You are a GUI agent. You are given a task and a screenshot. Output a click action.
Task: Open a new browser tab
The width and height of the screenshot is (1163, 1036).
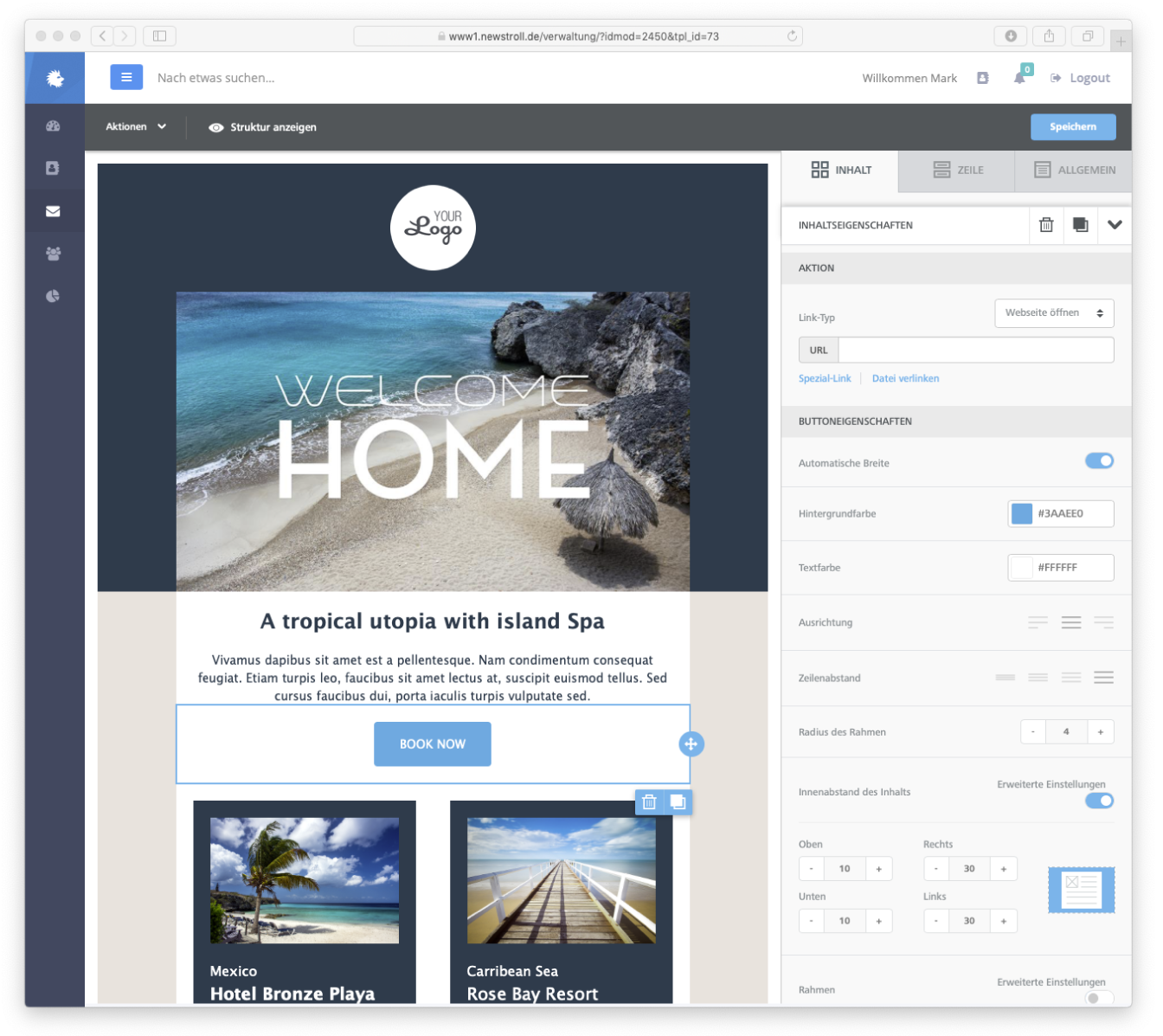click(x=1121, y=41)
